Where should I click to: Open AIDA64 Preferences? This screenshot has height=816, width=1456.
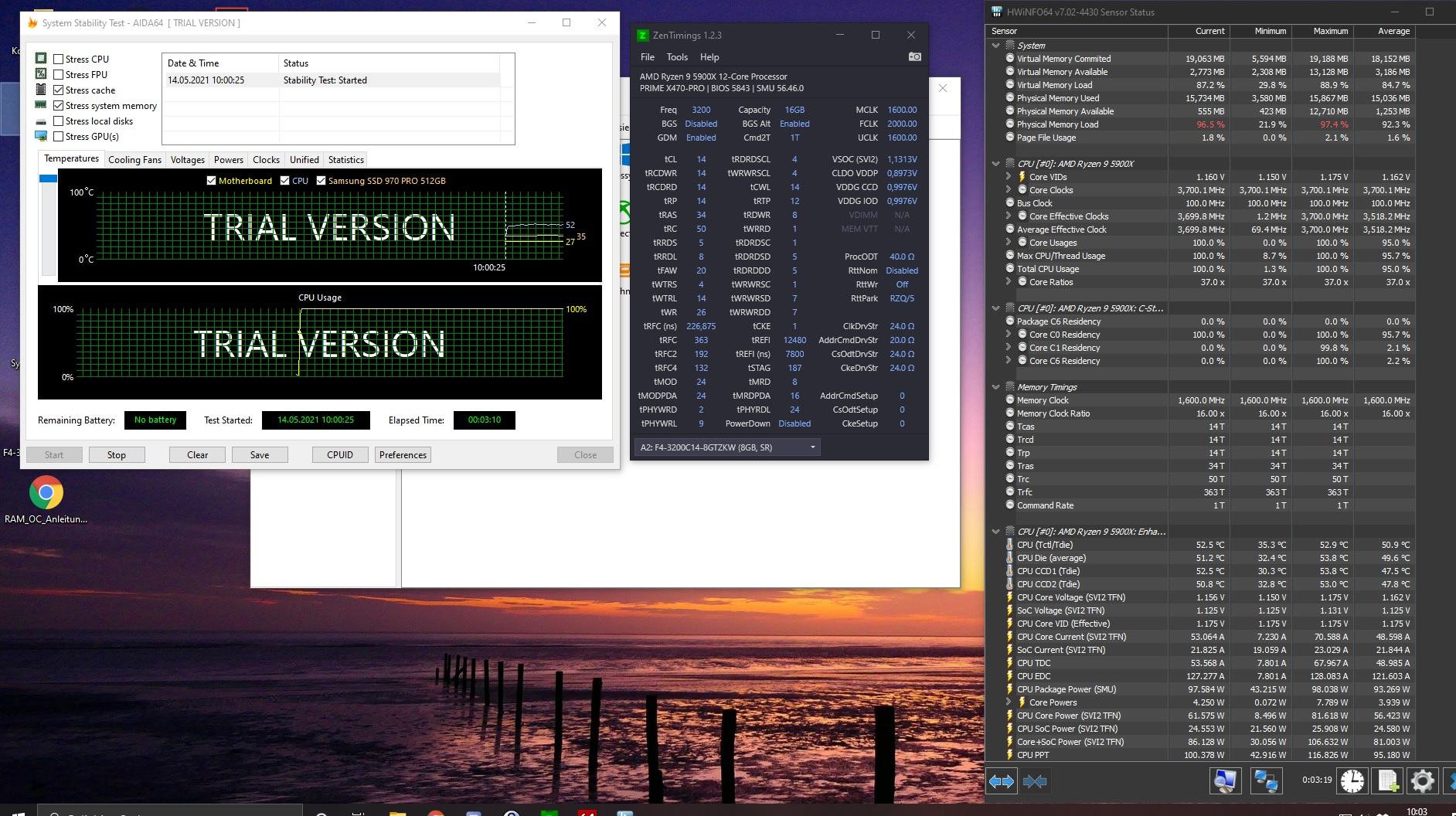pyautogui.click(x=403, y=455)
